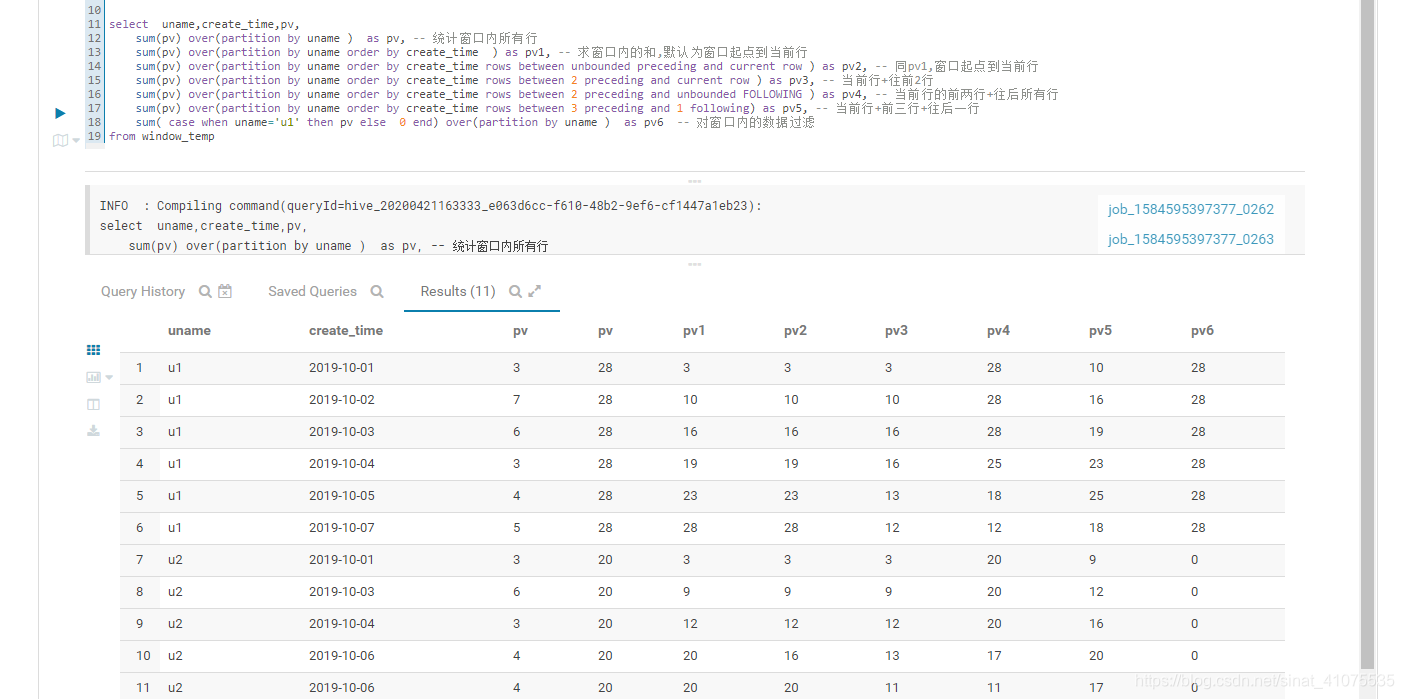This screenshot has height=699, width=1404.
Task: Select the uname cell 'u2' in row 8
Action: (x=175, y=591)
